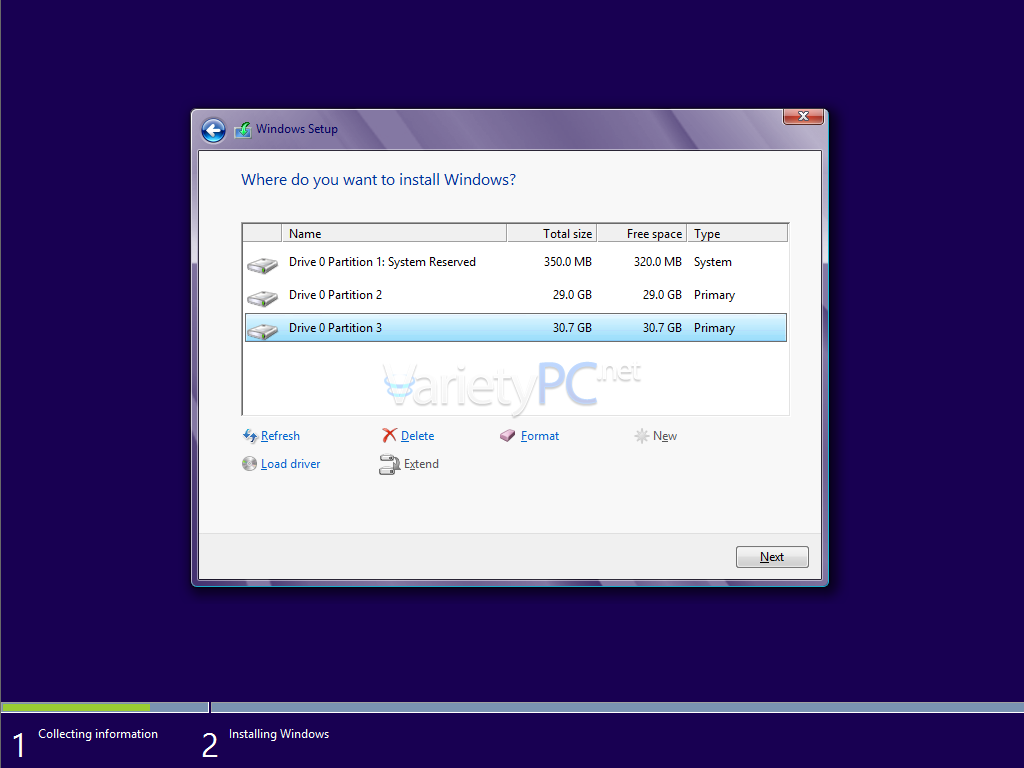Click the Extend link
The image size is (1024, 768).
(x=421, y=464)
